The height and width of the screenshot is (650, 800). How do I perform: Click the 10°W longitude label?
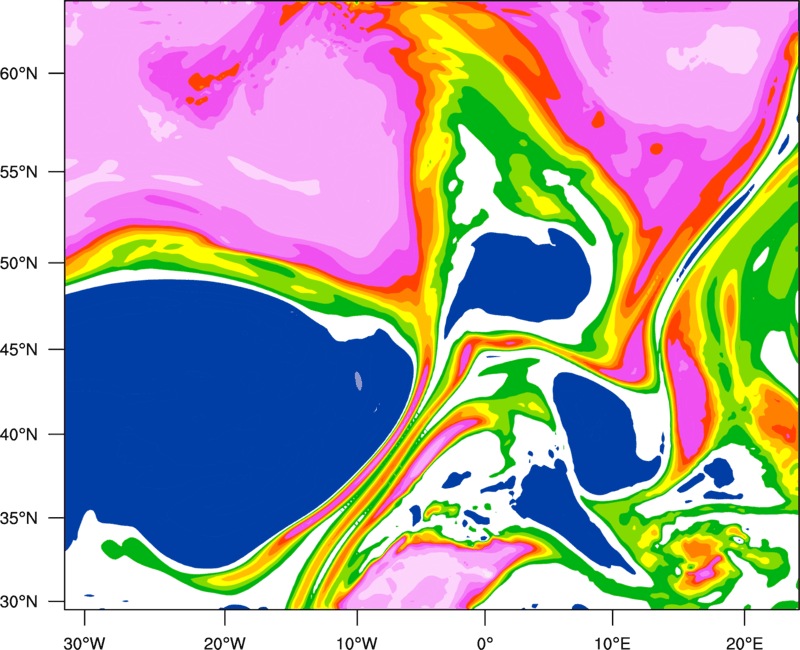(357, 643)
